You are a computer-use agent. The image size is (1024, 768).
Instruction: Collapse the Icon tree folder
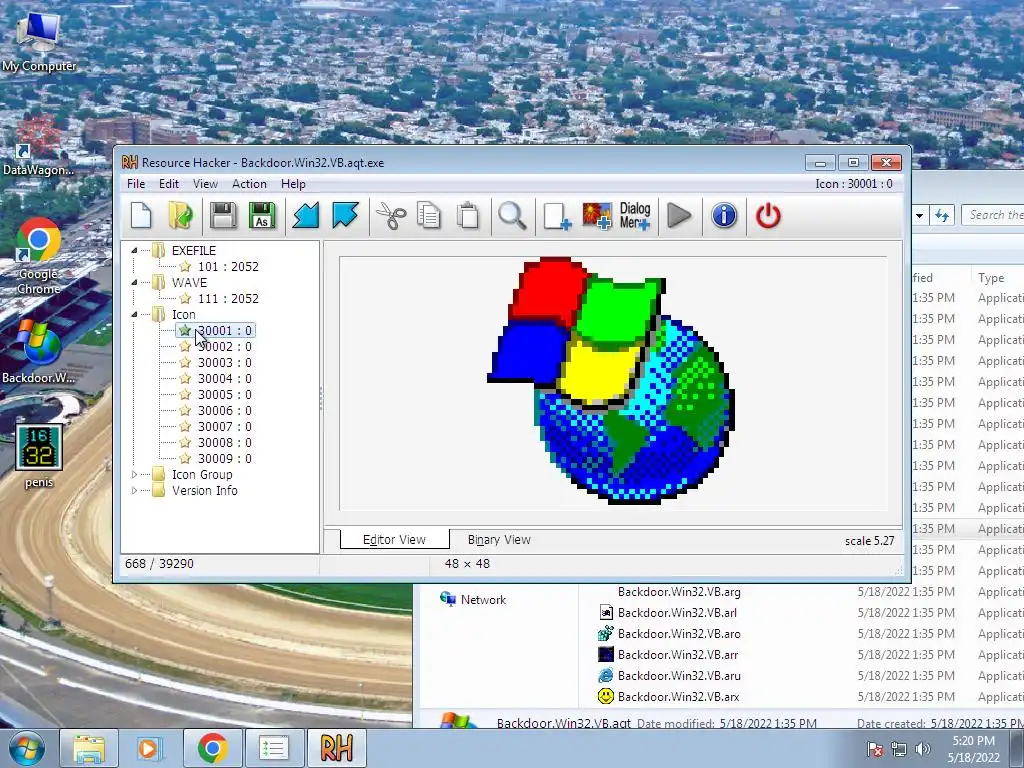tap(134, 315)
